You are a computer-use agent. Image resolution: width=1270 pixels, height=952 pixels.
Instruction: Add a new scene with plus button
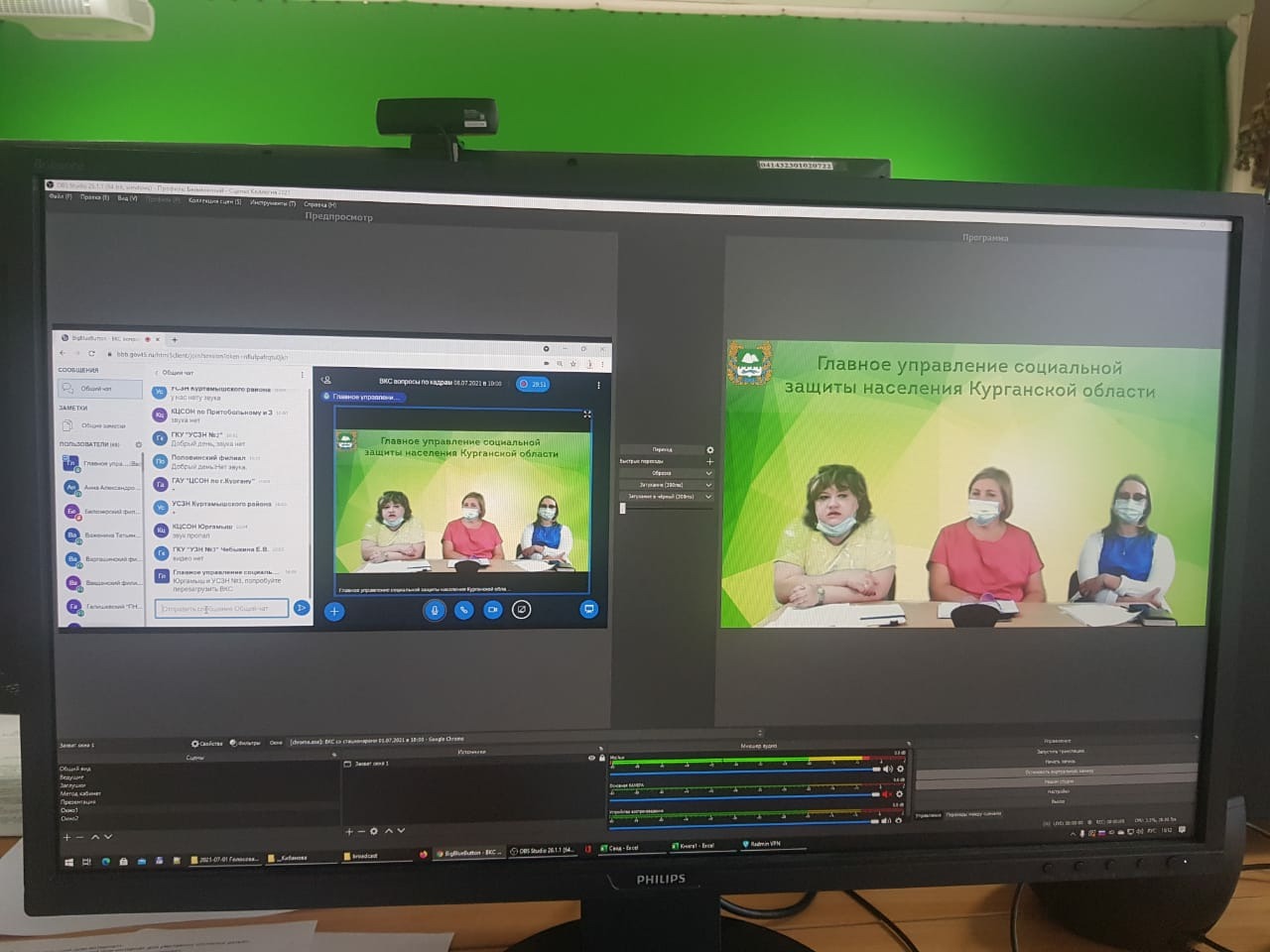tap(67, 837)
